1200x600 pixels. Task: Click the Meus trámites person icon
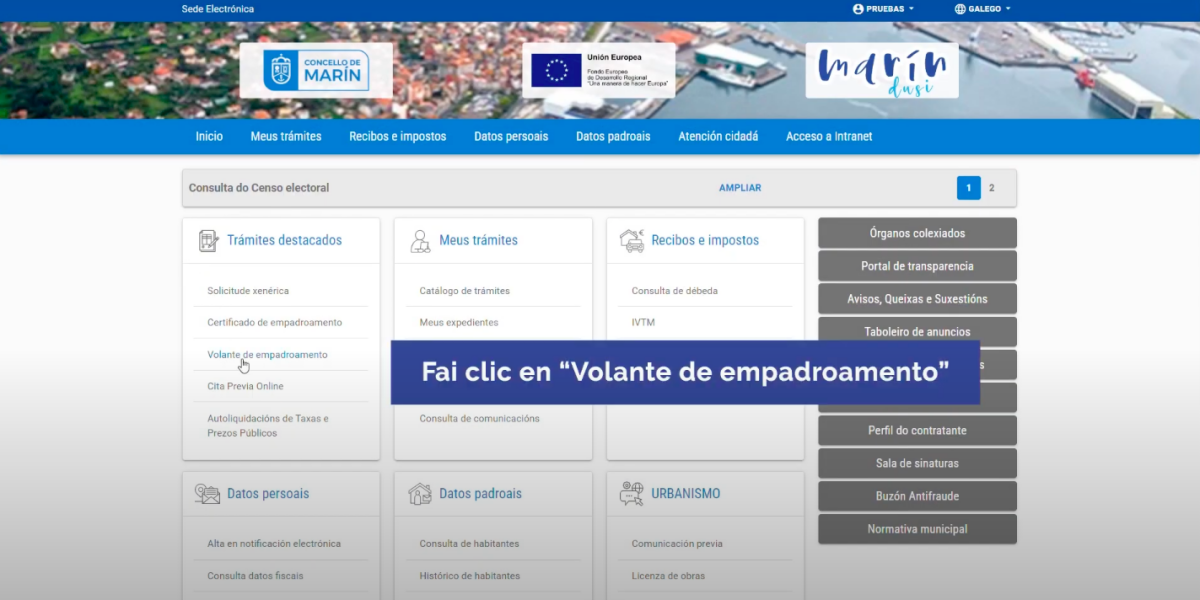coord(420,240)
